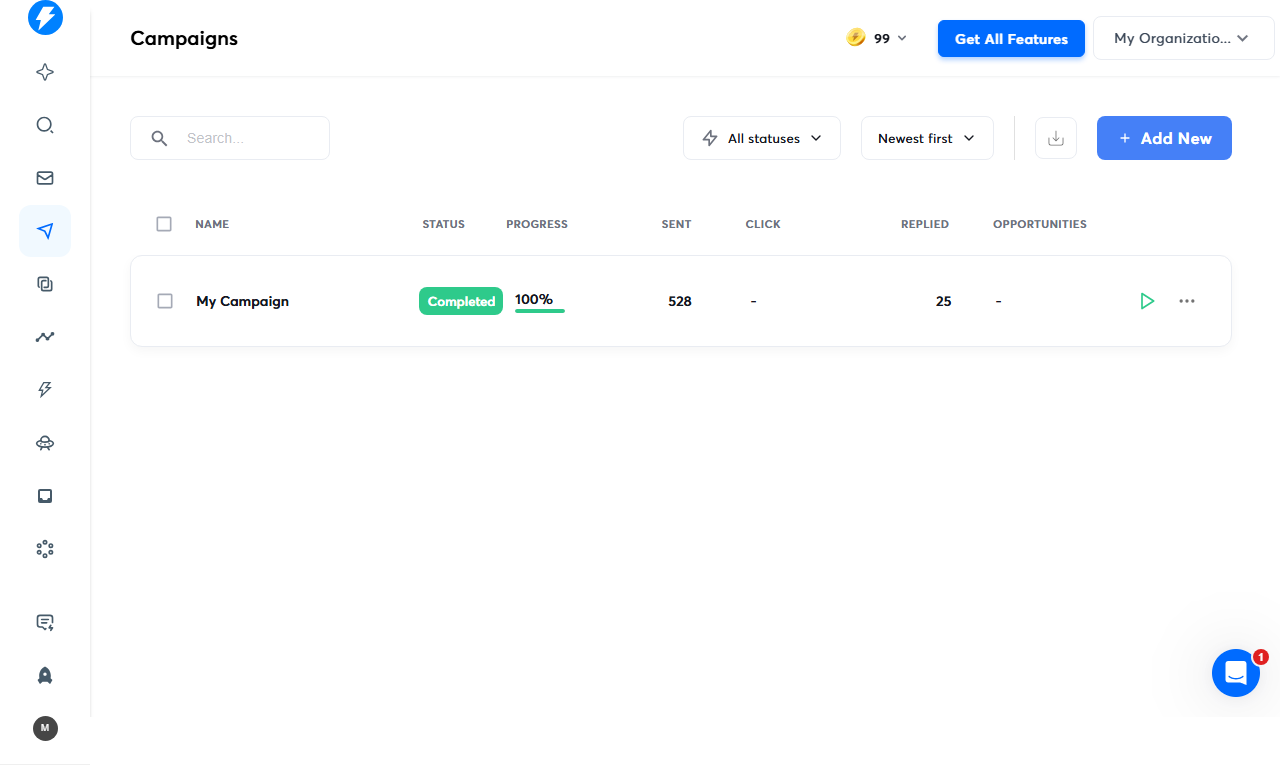The image size is (1280, 765).
Task: Open the Analytics trend line icon
Action: (45, 337)
